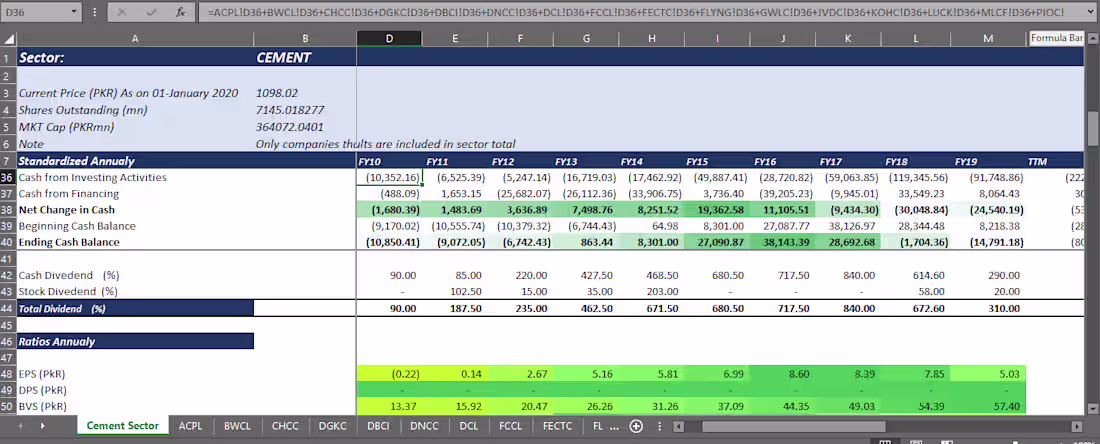Click the more sheets ellipsis after FL

point(615,426)
